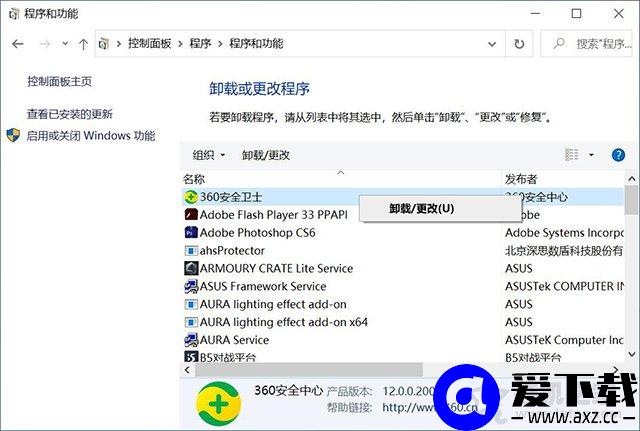Viewport: 640px width, 431px height.
Task: Open help with the blue question icon
Action: click(x=618, y=155)
